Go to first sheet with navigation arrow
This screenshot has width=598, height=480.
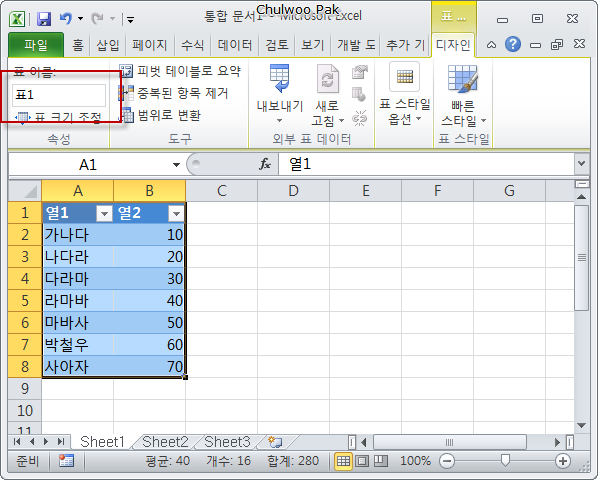[17, 441]
